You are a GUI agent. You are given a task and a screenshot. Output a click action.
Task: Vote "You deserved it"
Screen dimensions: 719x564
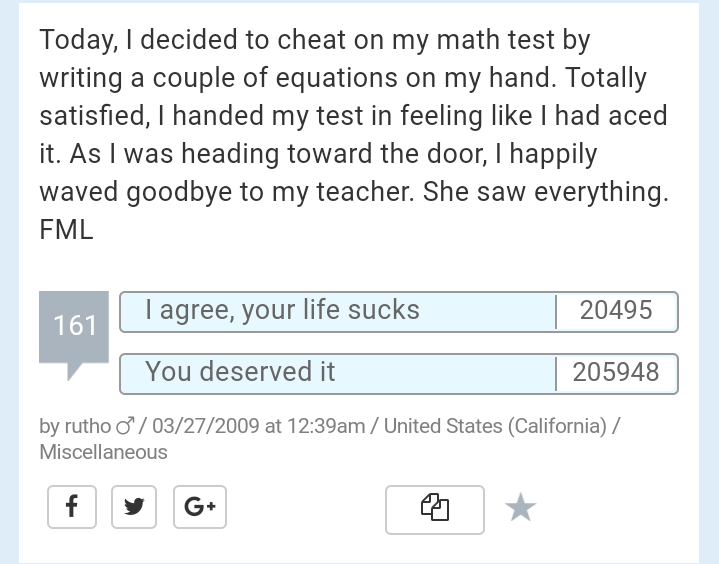[x=337, y=373]
